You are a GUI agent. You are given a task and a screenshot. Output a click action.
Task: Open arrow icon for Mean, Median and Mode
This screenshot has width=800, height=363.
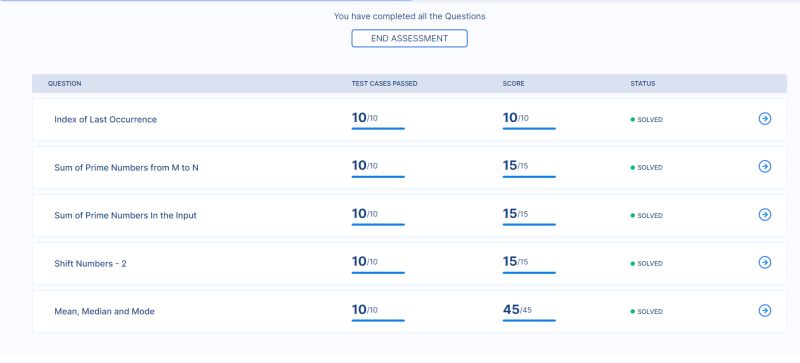[x=764, y=311]
